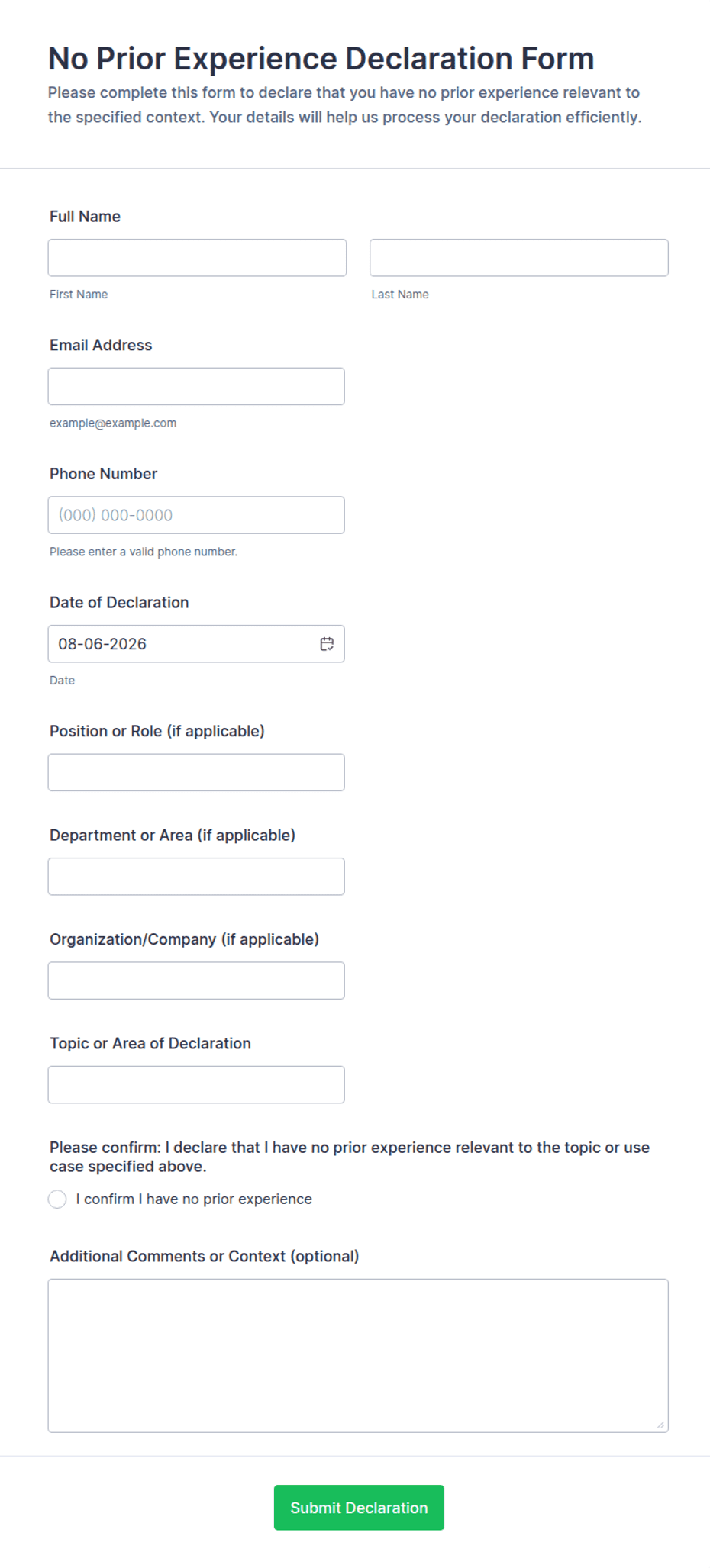The image size is (710, 1568).
Task: Select the form title heading text
Action: (321, 59)
